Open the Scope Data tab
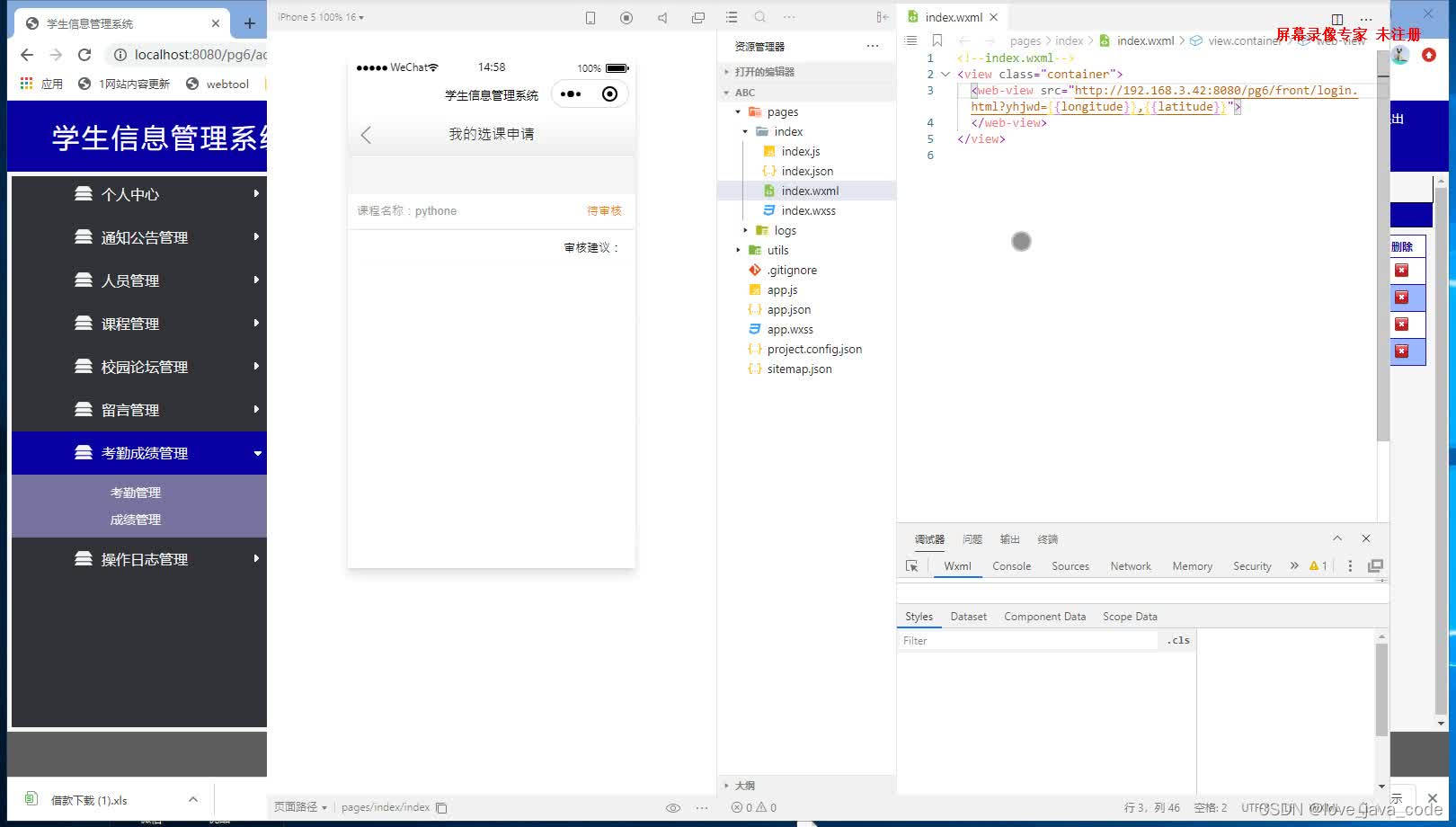The image size is (1456, 827). point(1130,617)
